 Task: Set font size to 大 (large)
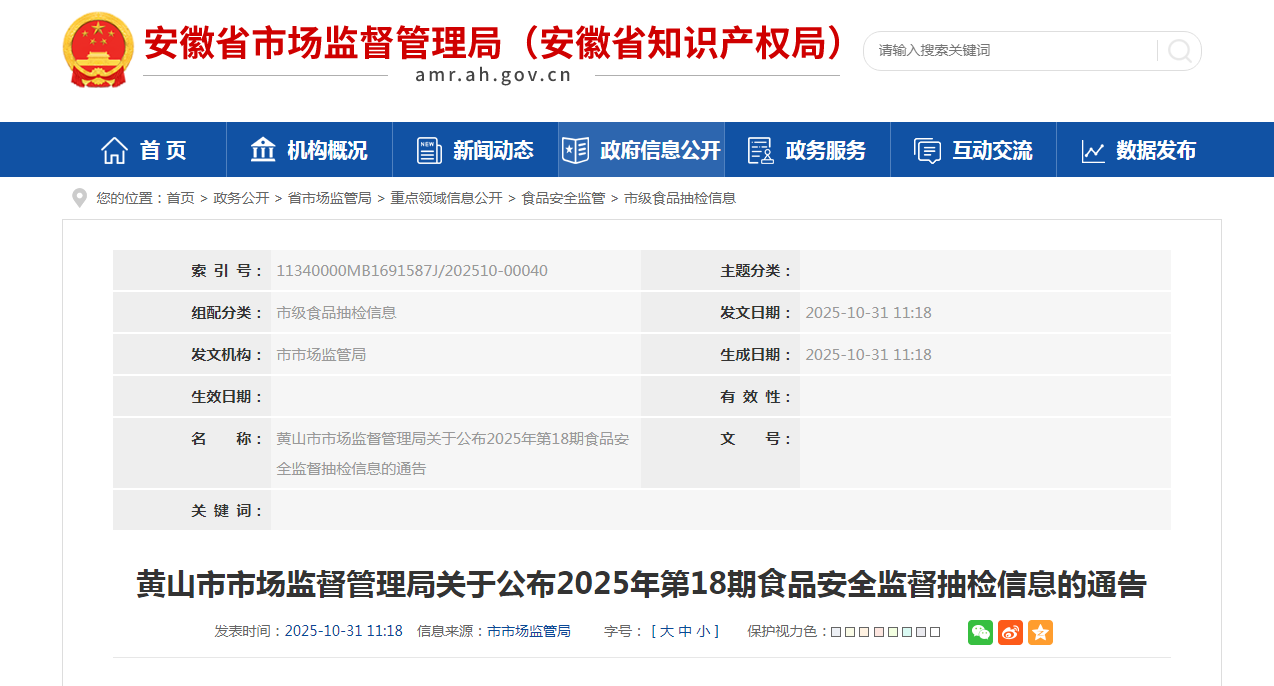(666, 631)
